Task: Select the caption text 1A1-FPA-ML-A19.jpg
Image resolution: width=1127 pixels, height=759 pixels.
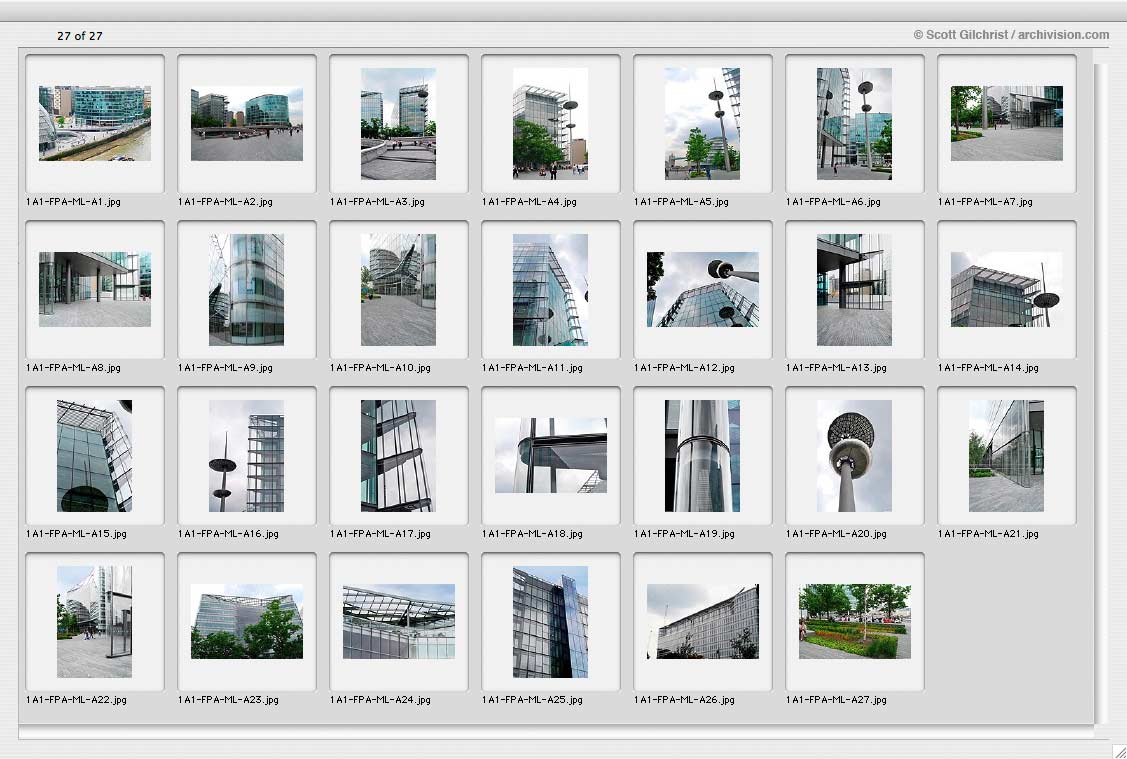Action: [684, 534]
